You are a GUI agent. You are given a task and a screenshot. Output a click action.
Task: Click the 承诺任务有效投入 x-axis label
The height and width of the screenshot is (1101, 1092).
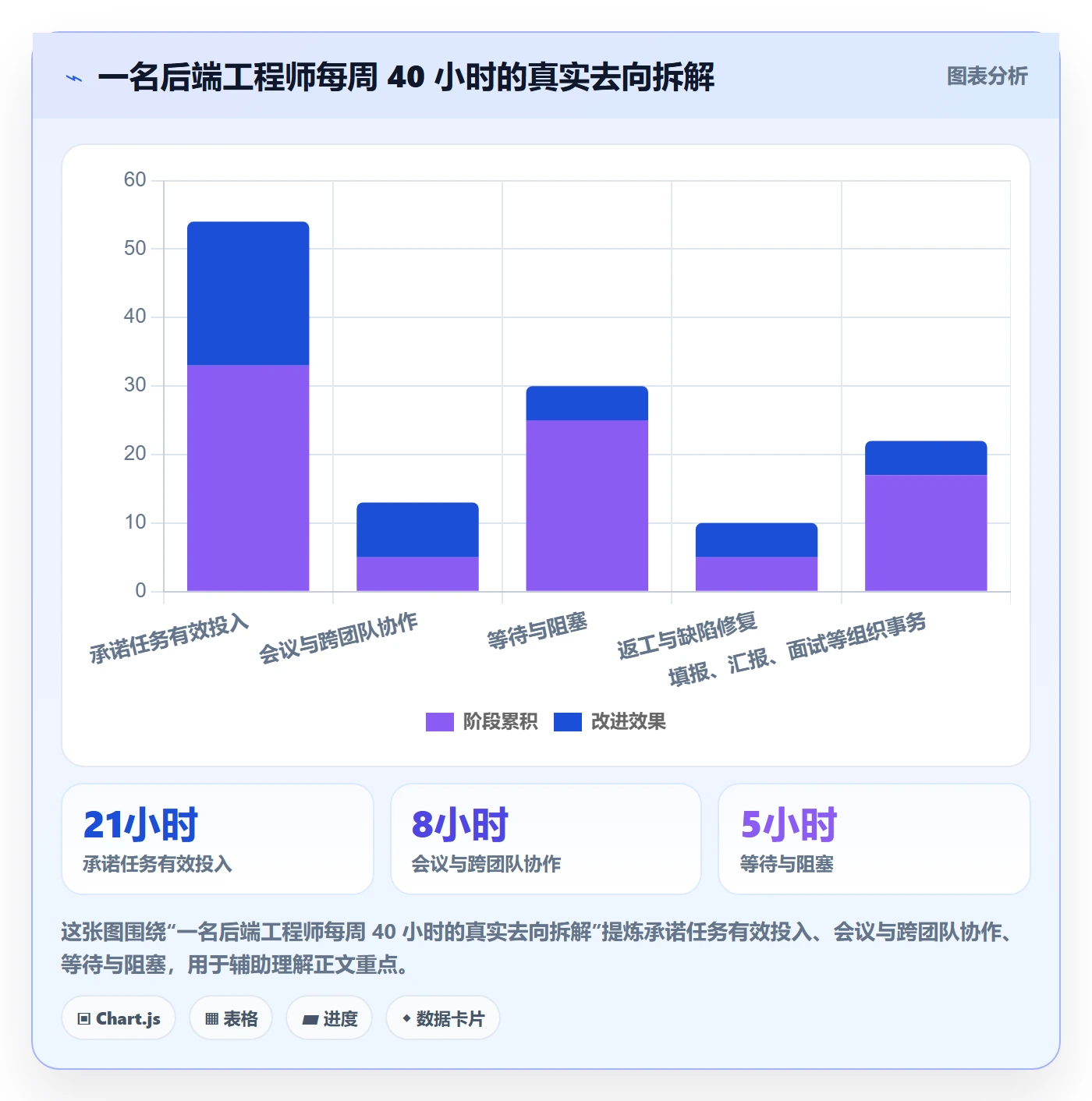168,639
